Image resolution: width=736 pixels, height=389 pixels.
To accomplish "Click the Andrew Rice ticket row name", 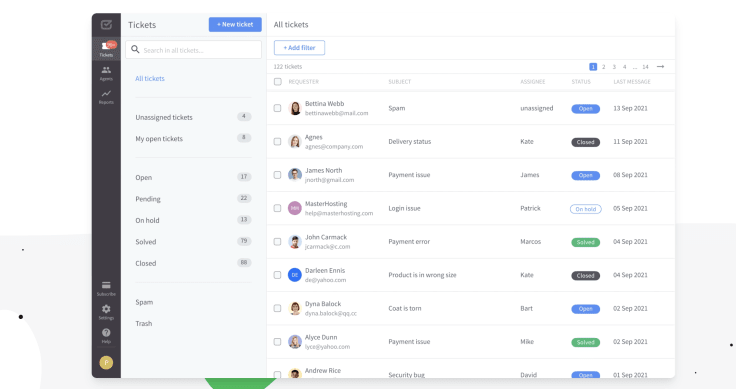I will point(323,371).
